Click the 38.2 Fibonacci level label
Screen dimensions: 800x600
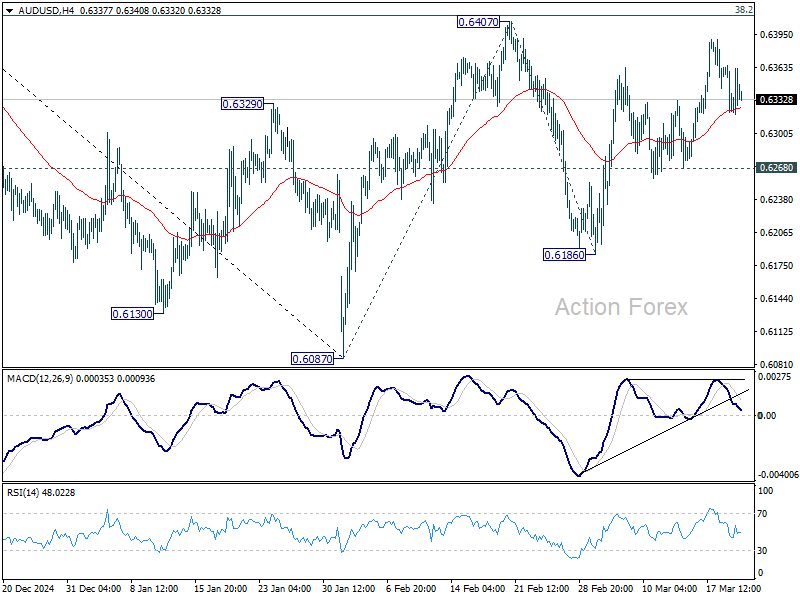[744, 10]
